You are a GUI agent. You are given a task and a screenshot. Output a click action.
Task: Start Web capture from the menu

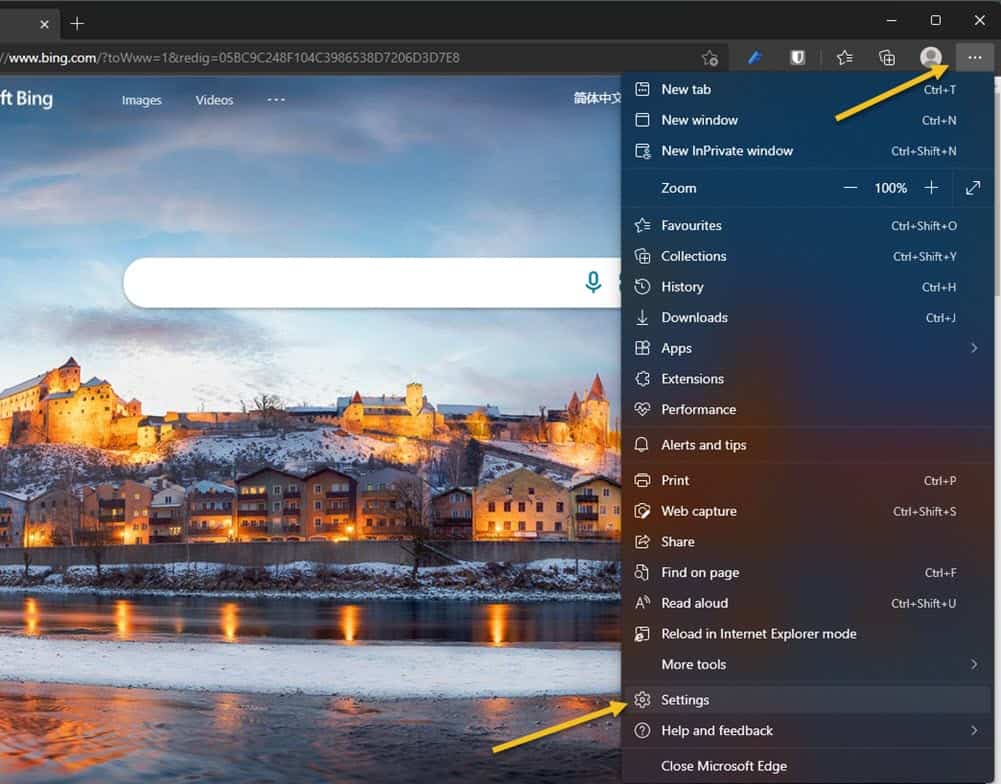807,511
